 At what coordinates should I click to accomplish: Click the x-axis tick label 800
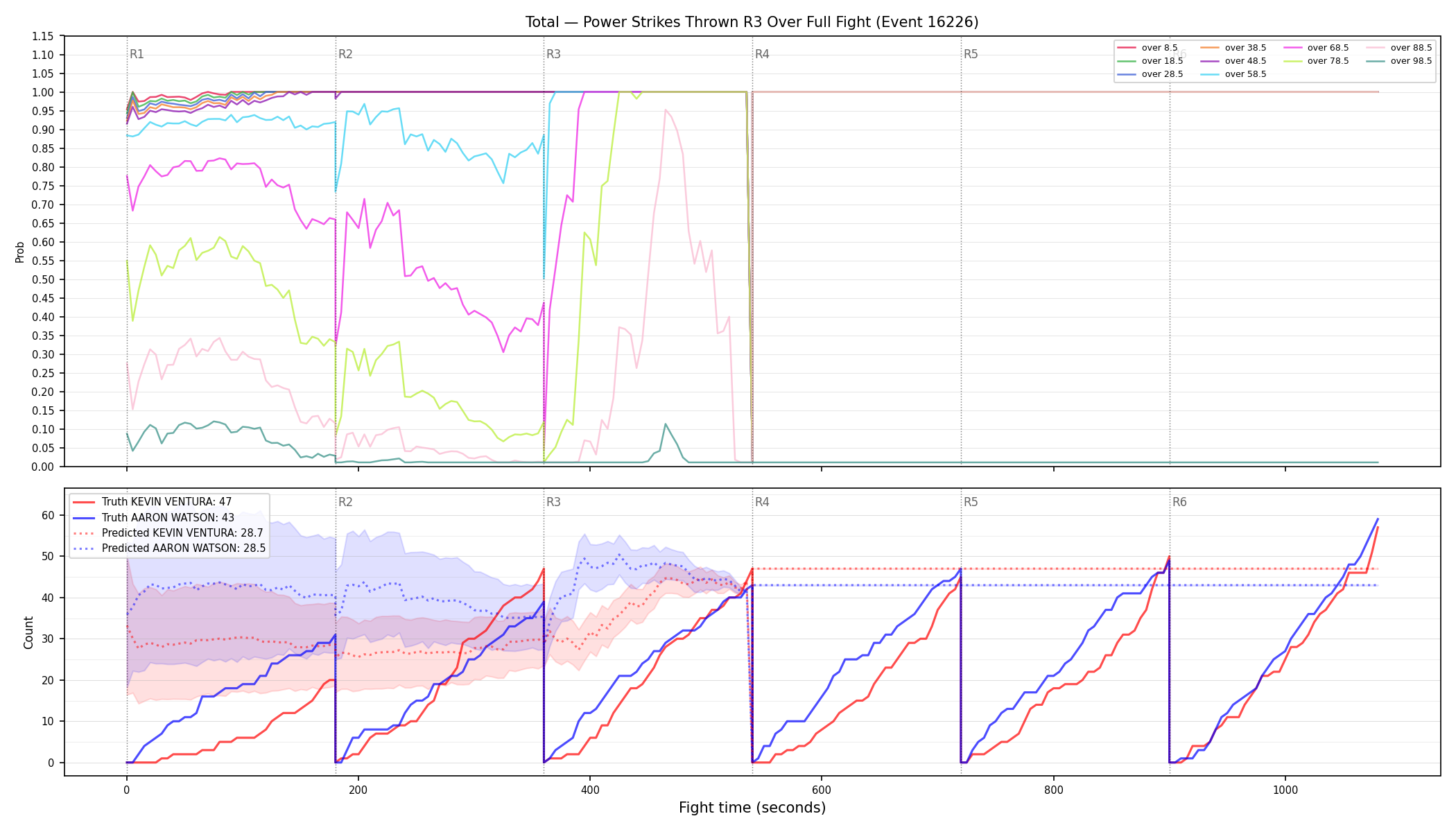click(1053, 790)
